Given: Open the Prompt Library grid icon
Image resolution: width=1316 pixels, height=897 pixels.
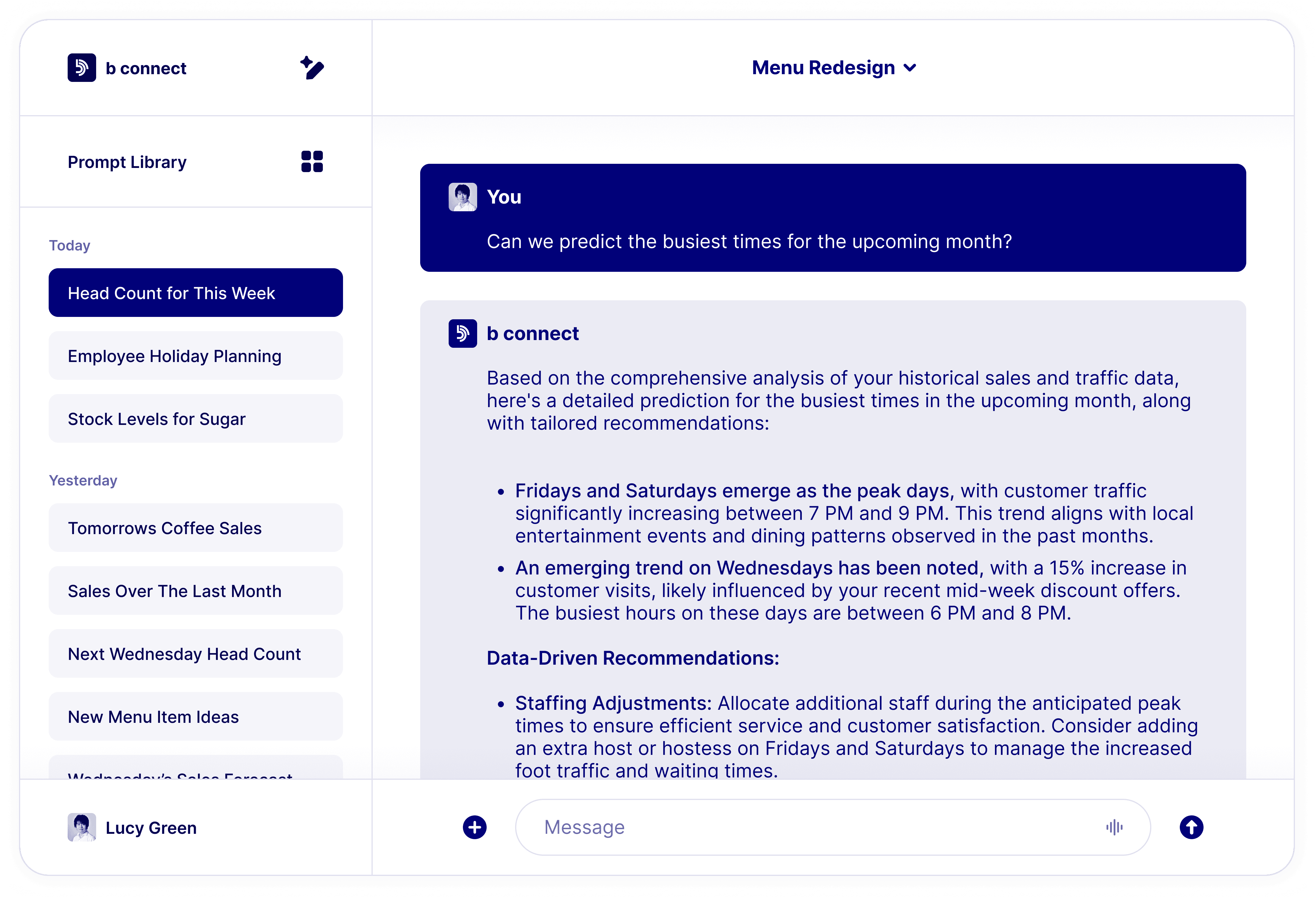Looking at the screenshot, I should (312, 161).
